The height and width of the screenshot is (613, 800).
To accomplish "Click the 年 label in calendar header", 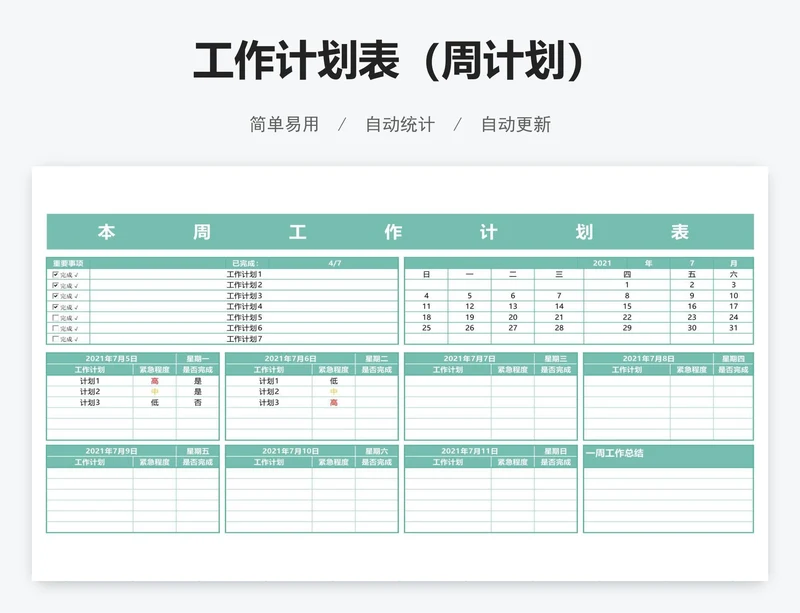I will tap(648, 263).
